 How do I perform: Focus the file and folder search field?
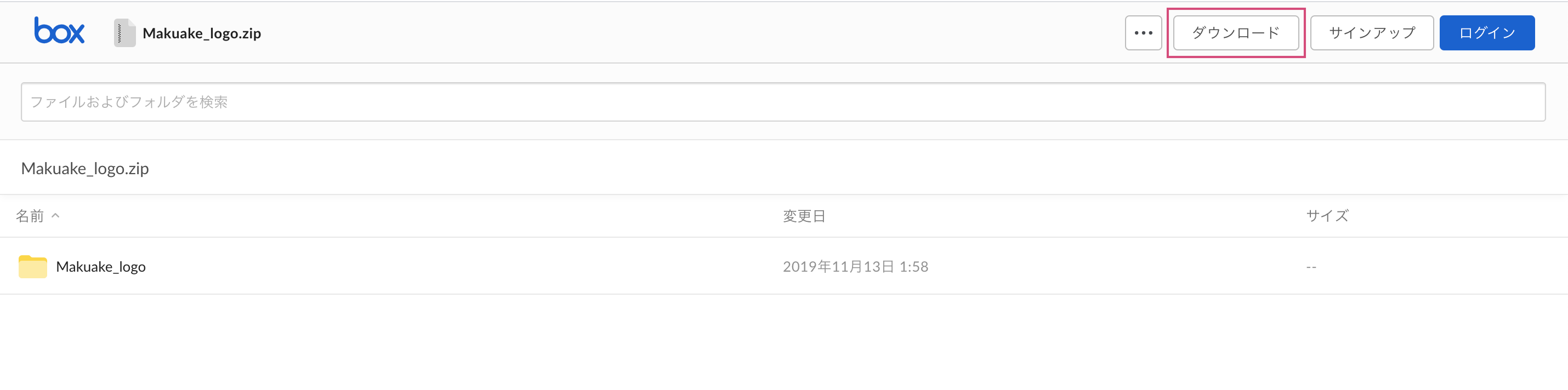[783, 101]
